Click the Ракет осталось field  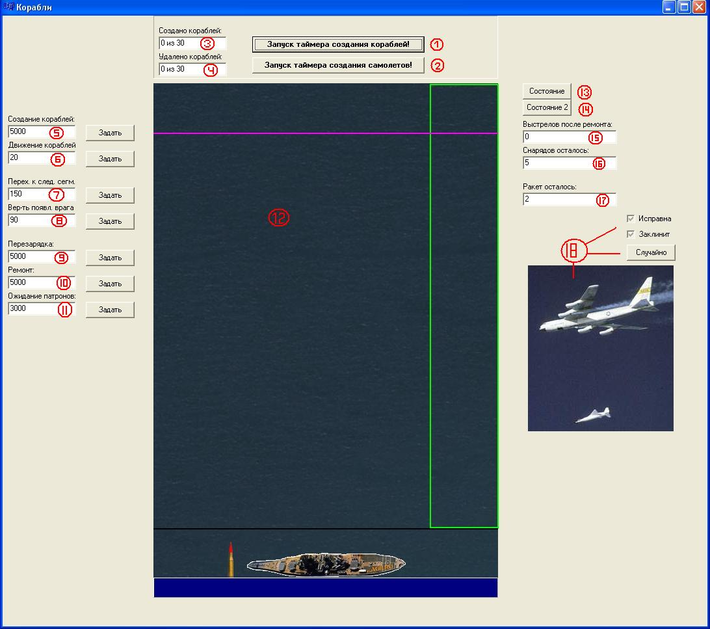pos(569,199)
